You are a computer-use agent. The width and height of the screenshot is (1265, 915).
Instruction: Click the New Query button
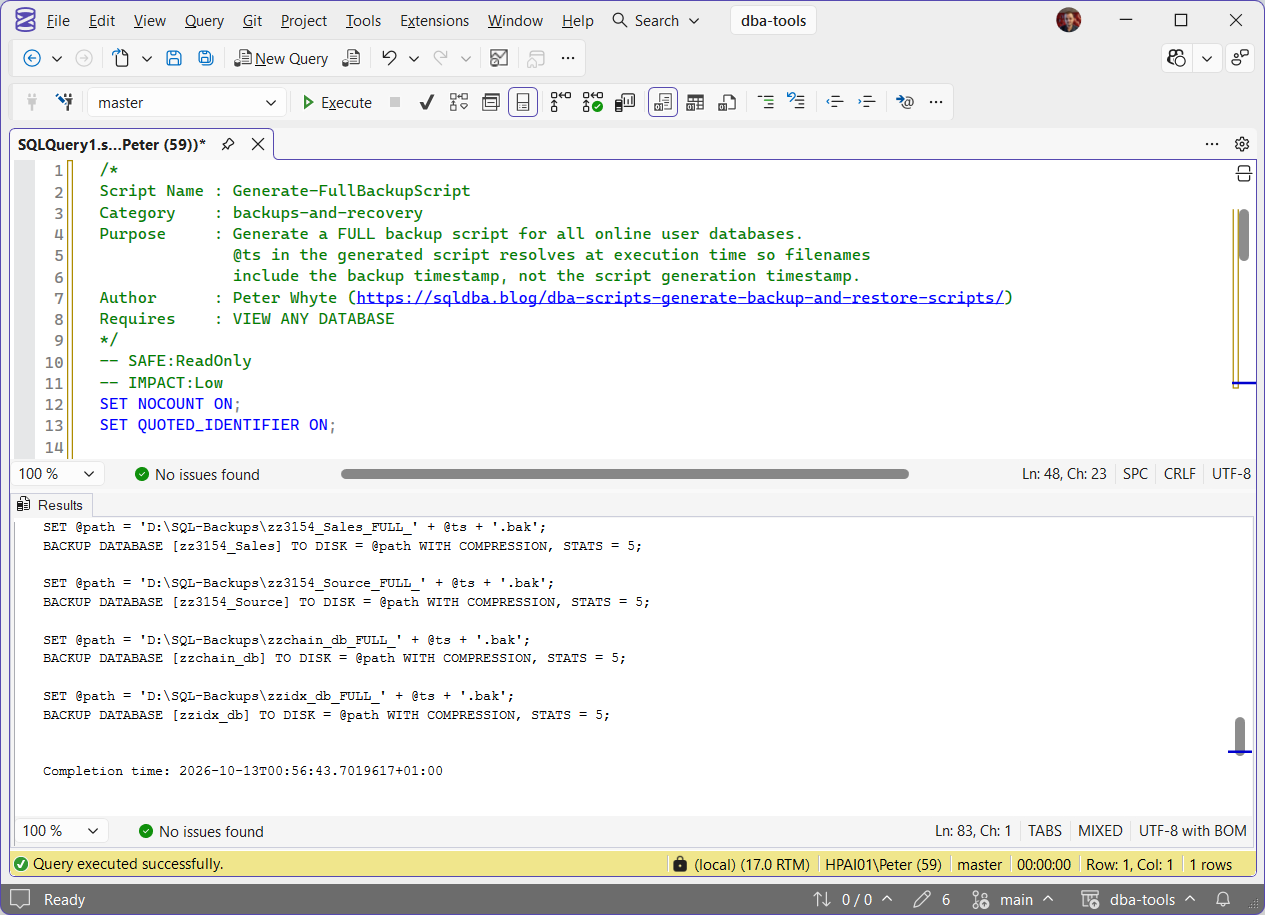pos(281,58)
